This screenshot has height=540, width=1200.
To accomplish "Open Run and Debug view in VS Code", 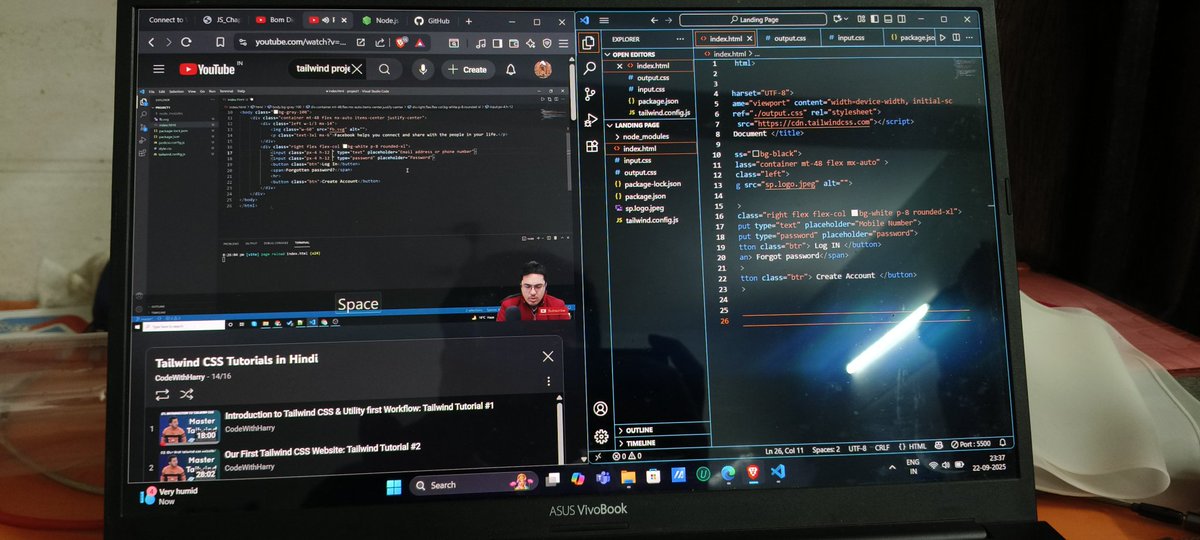I will tap(591, 120).
